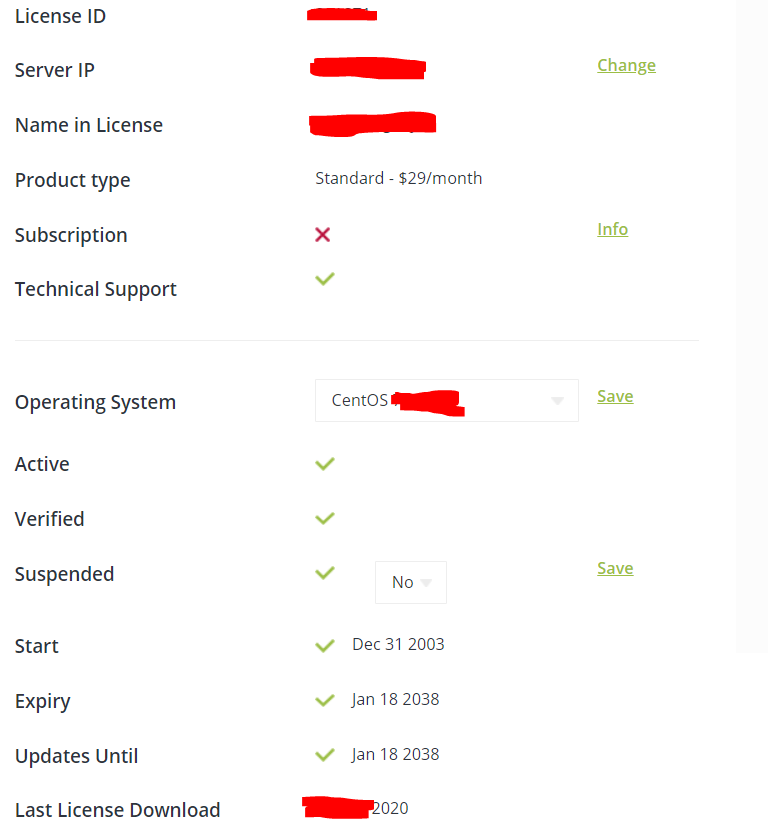This screenshot has height=836, width=768.
Task: Click the Dec 31 2003 start date
Action: (x=398, y=644)
